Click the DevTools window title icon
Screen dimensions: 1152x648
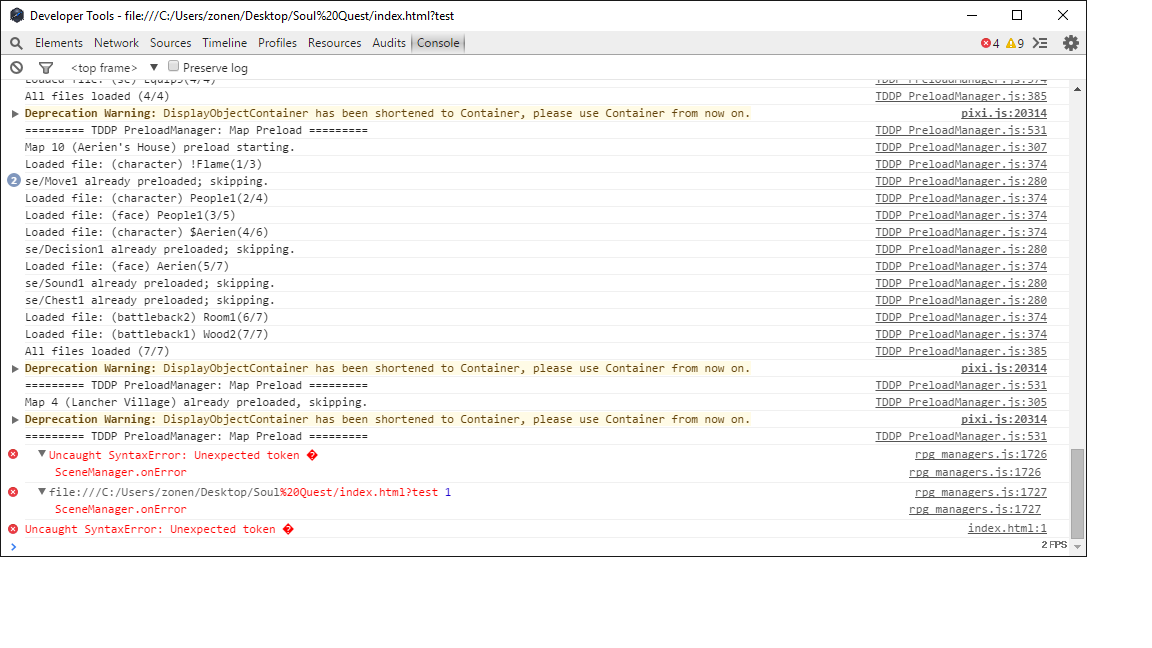pos(16,15)
